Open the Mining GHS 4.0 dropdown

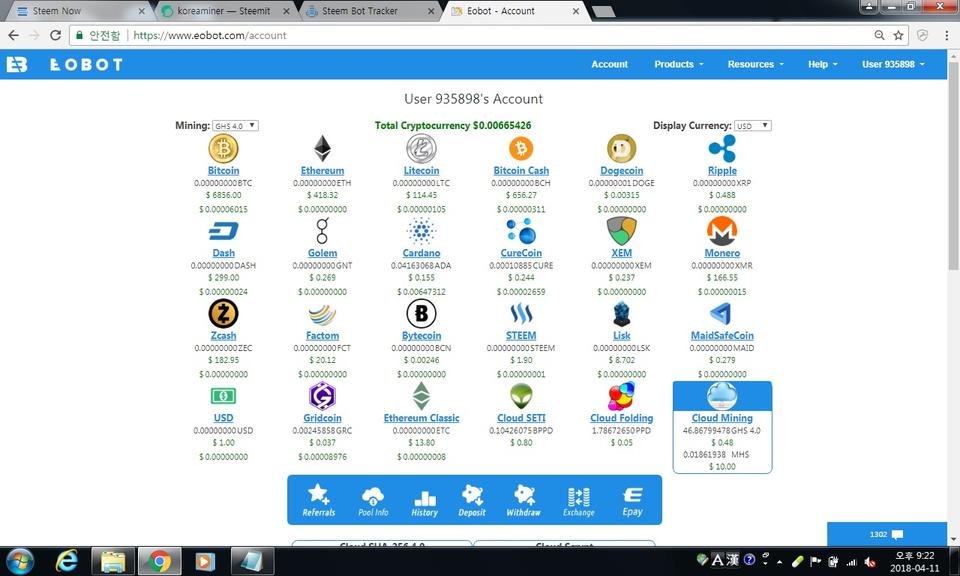[x=236, y=125]
